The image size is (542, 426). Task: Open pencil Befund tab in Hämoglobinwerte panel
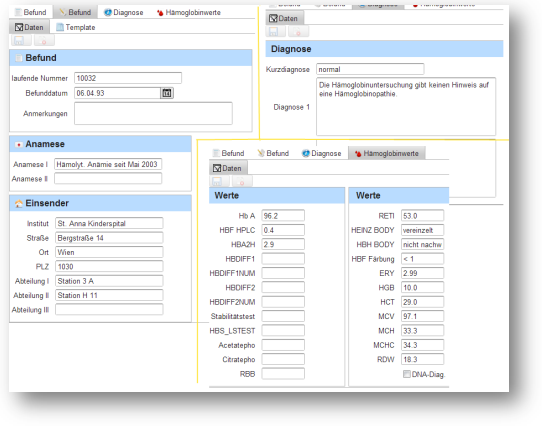click(273, 153)
